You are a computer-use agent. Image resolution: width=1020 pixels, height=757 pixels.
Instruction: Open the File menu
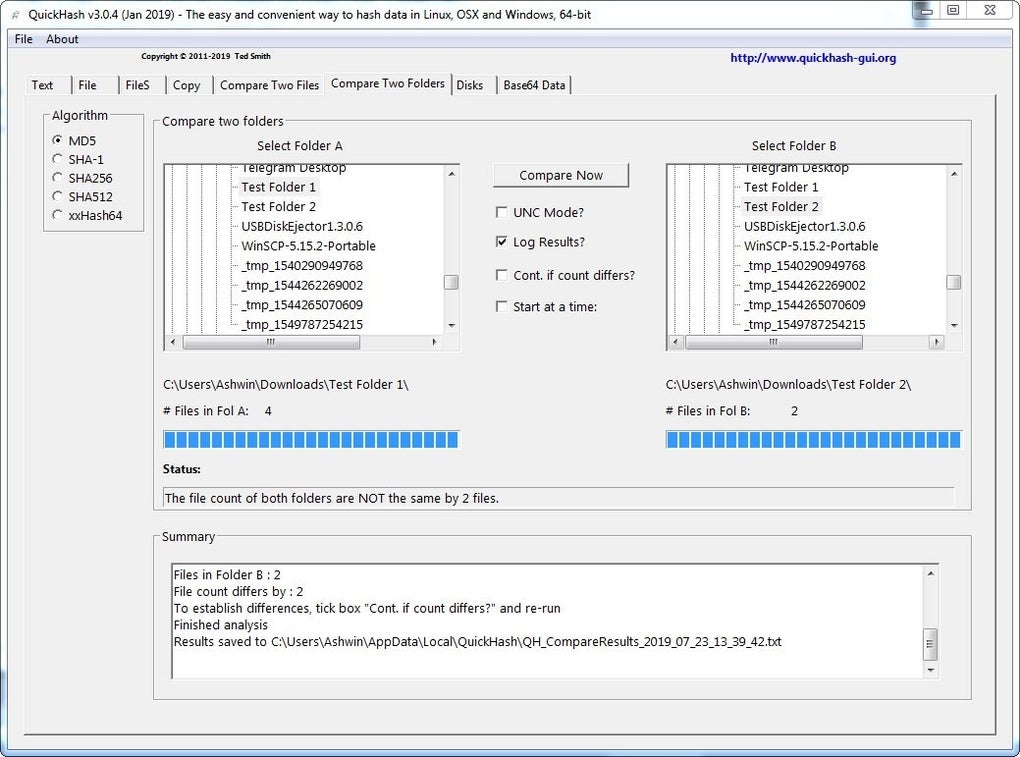[x=22, y=38]
